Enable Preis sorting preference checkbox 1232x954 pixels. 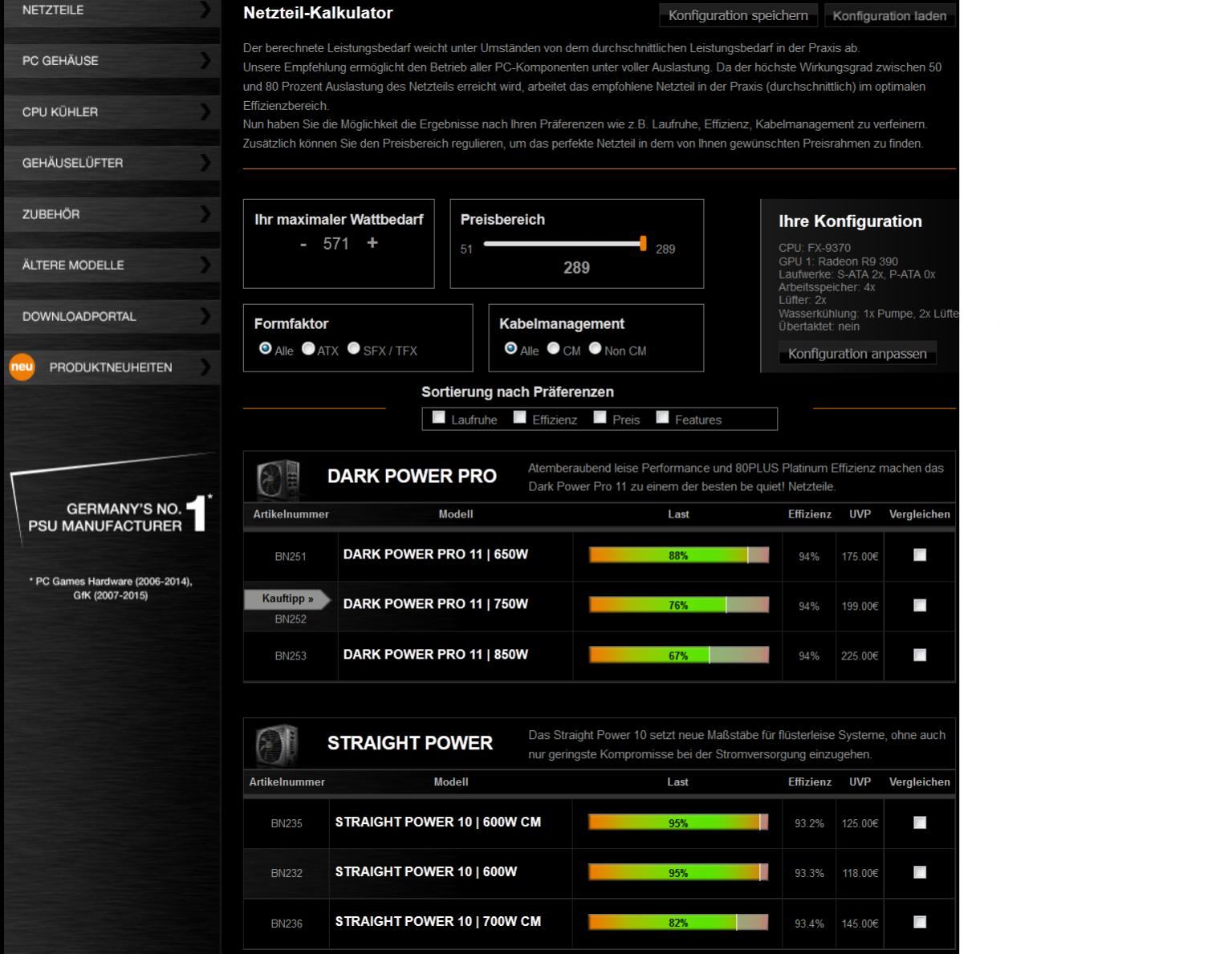pos(600,417)
